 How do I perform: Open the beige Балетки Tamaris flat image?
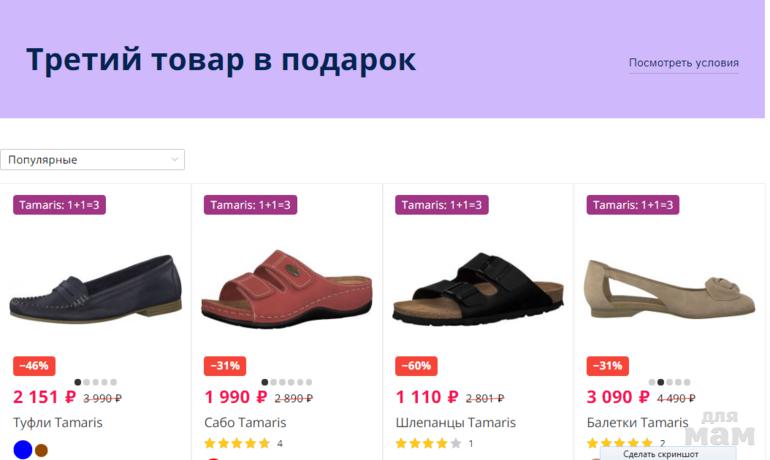coord(668,289)
